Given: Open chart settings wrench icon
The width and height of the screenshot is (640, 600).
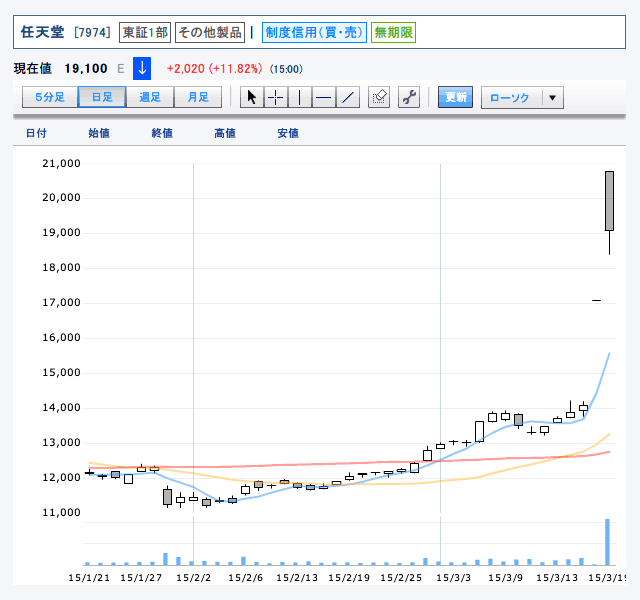Looking at the screenshot, I should (408, 97).
